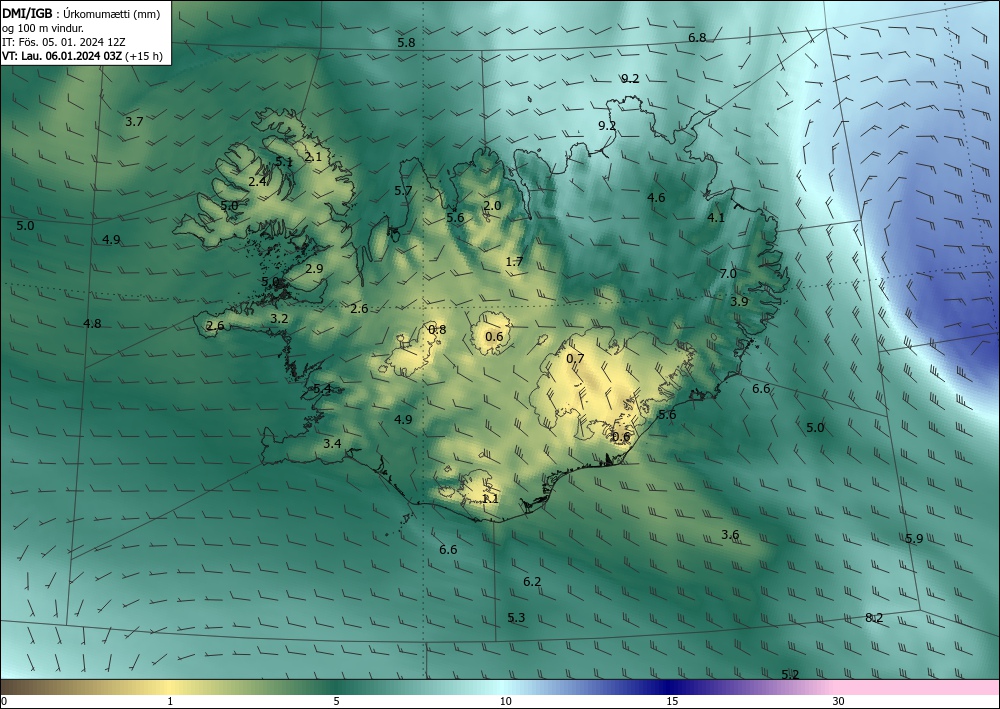Click the 1.7 map value

click(514, 261)
